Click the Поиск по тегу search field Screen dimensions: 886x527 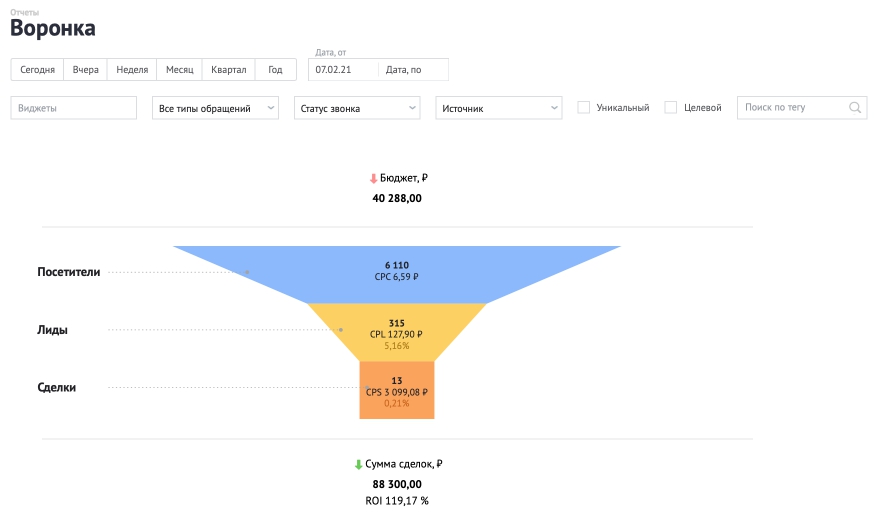[x=802, y=107]
